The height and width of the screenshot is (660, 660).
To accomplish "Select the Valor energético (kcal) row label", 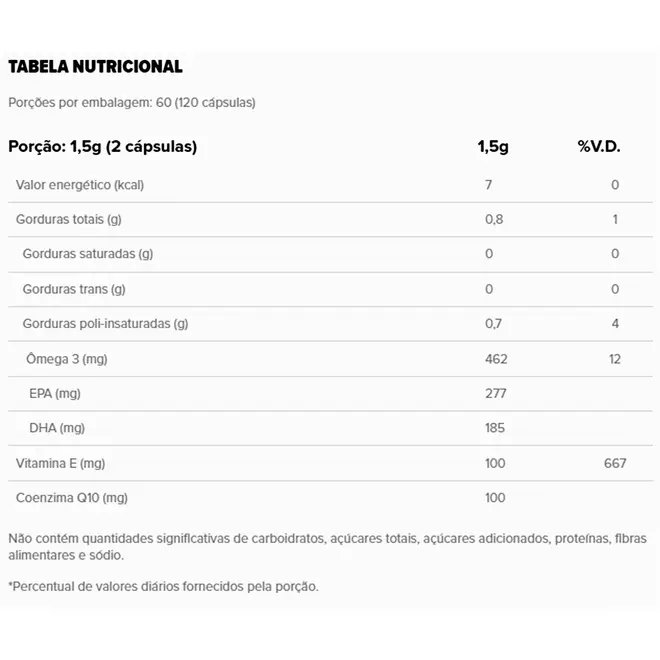I will tap(80, 185).
